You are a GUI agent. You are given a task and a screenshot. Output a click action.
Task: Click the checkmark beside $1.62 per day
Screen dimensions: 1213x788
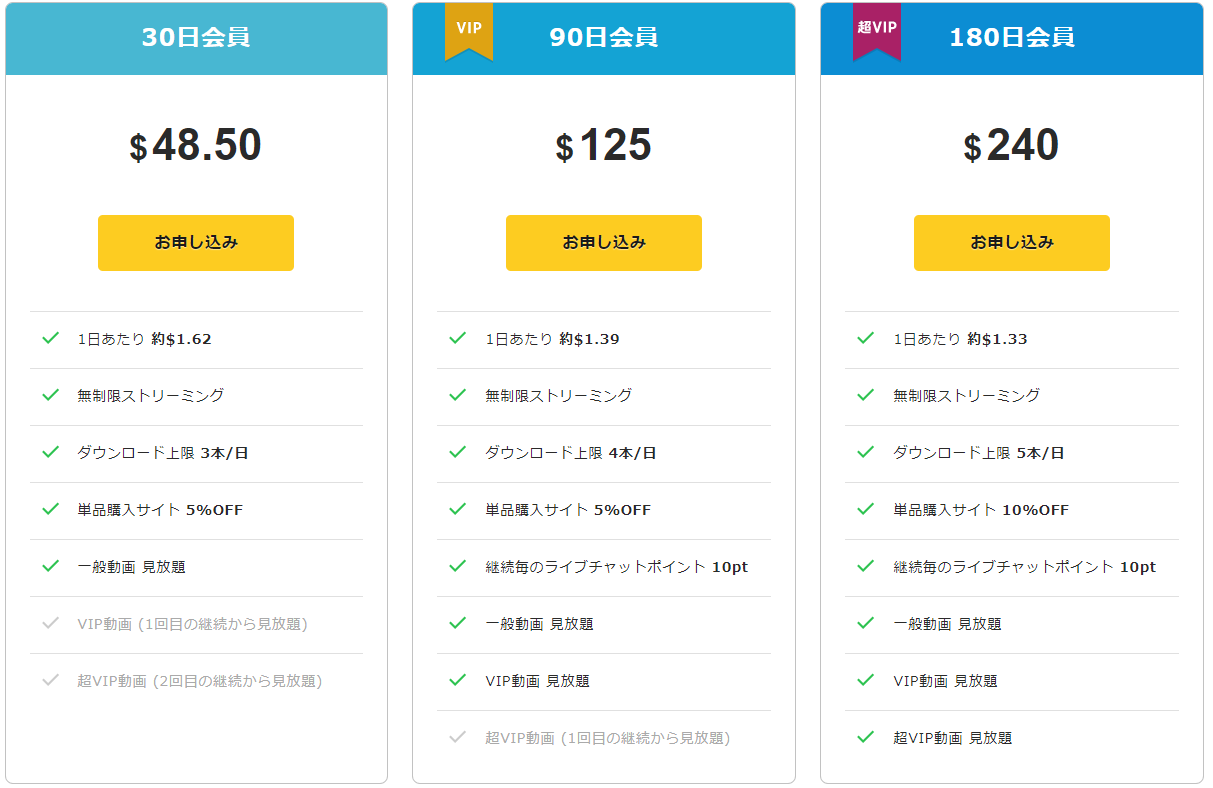point(51,339)
